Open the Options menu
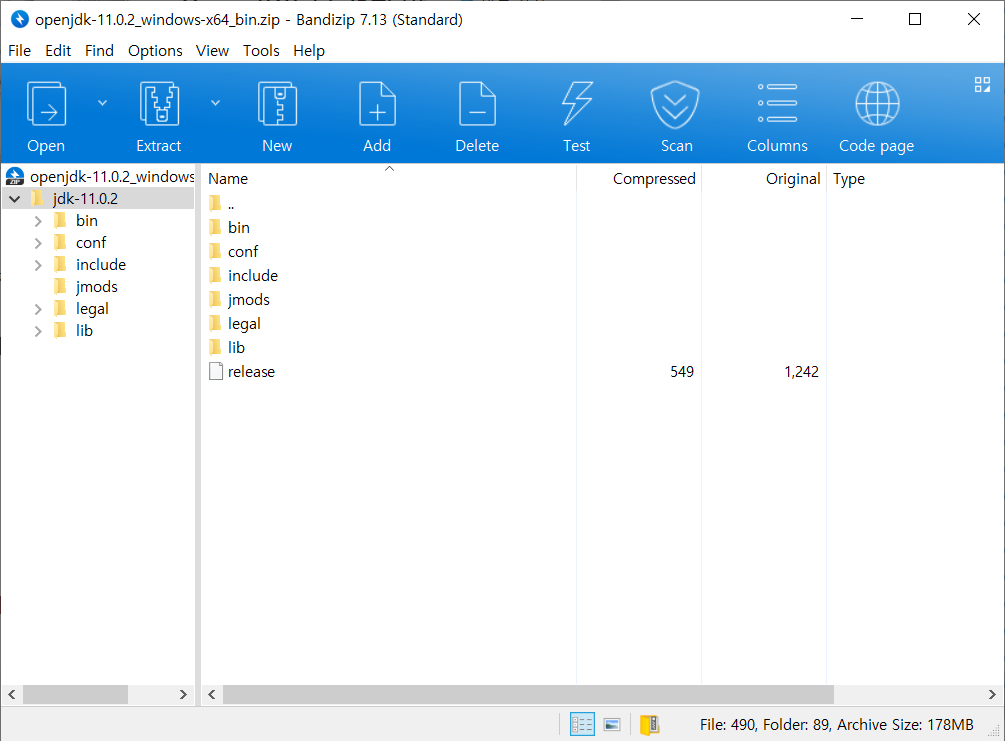Viewport: 1005px width, 741px height. tap(155, 51)
